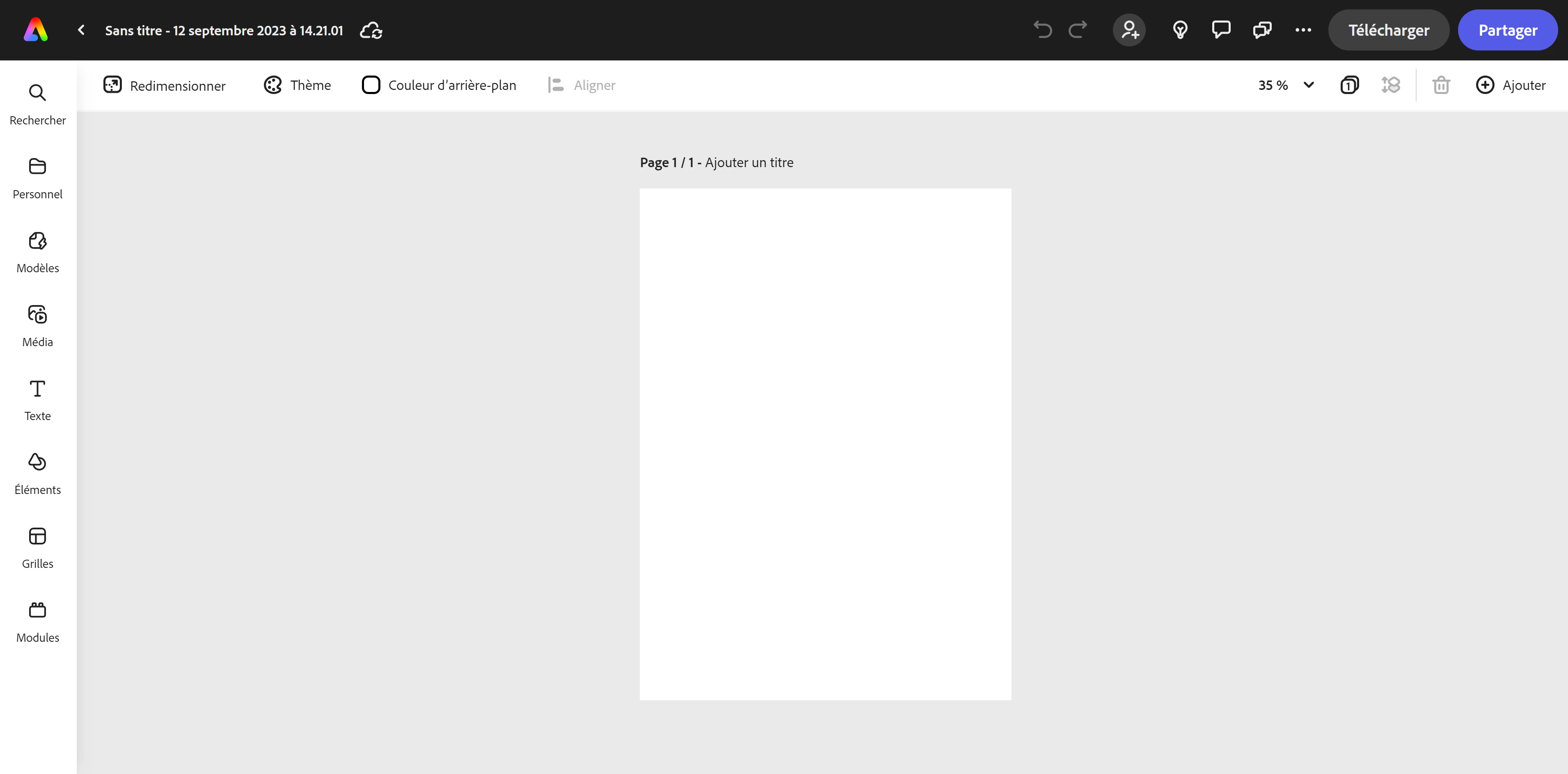Click the Partager button
The image size is (1568, 774).
tap(1507, 30)
